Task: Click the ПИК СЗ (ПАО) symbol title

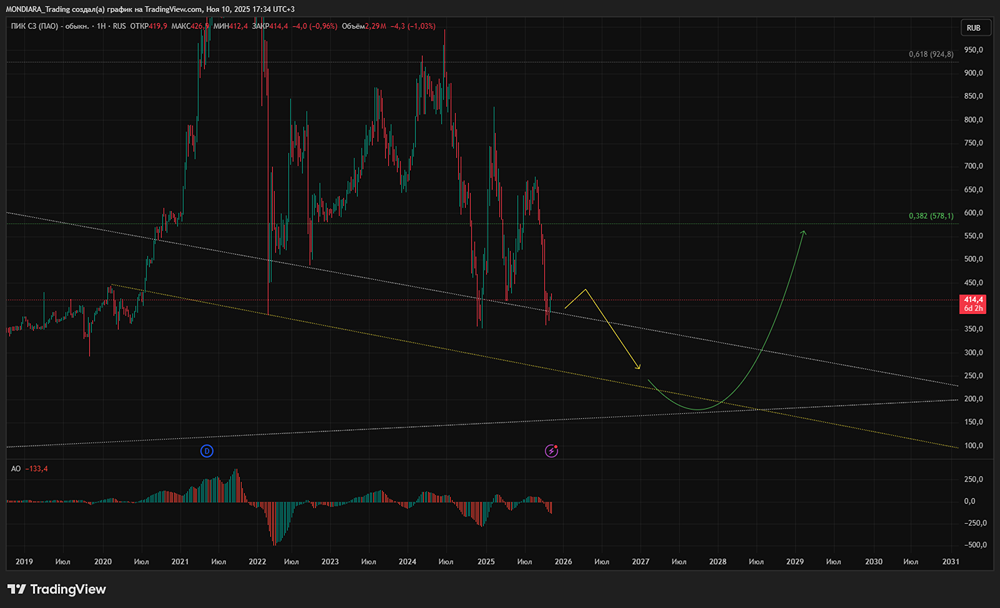Action: tap(35, 26)
